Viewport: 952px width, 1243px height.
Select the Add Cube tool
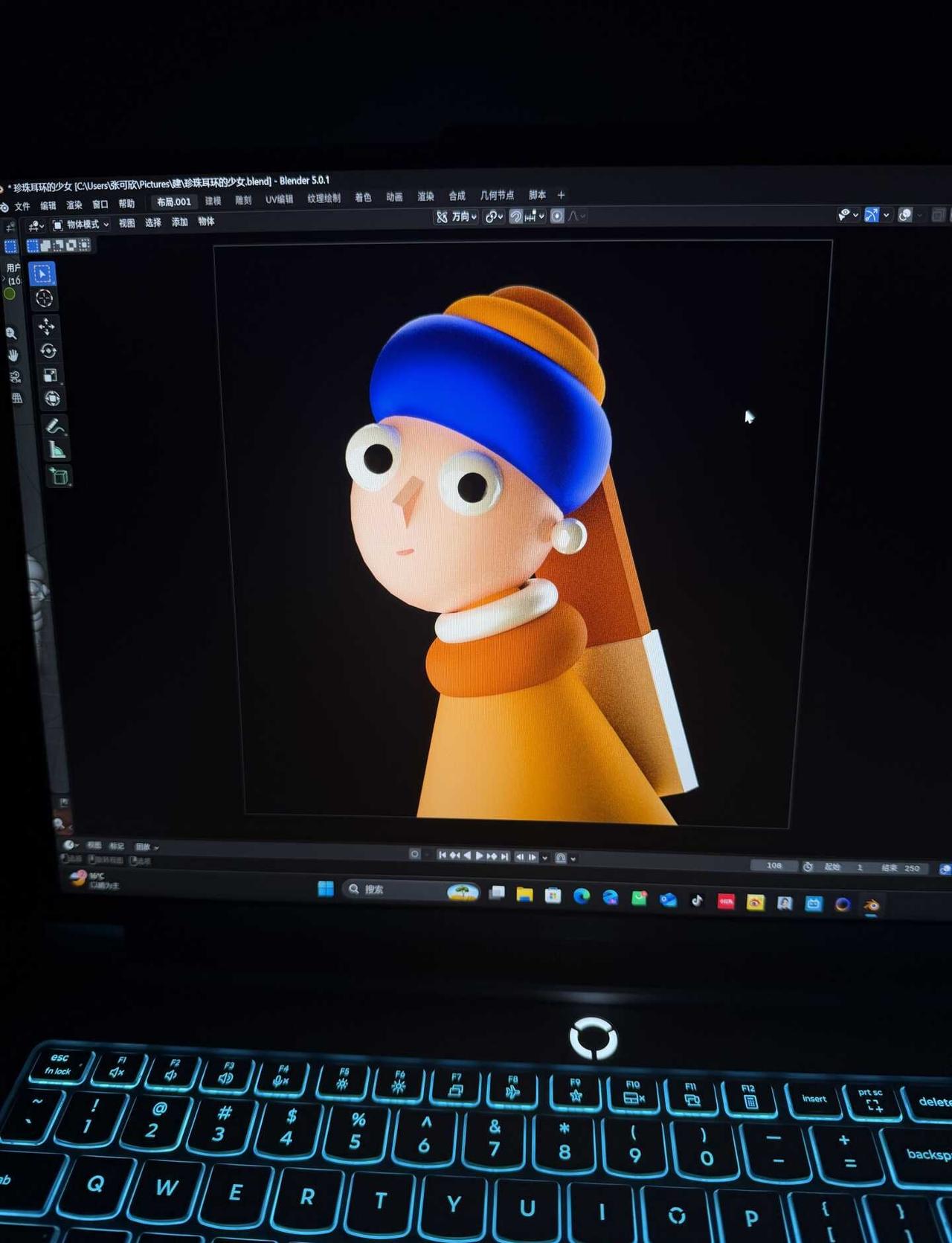59,476
